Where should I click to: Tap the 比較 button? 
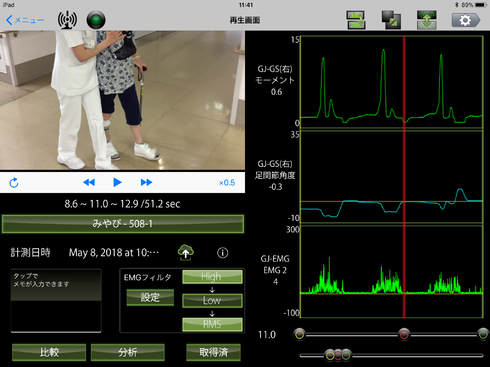click(x=49, y=352)
